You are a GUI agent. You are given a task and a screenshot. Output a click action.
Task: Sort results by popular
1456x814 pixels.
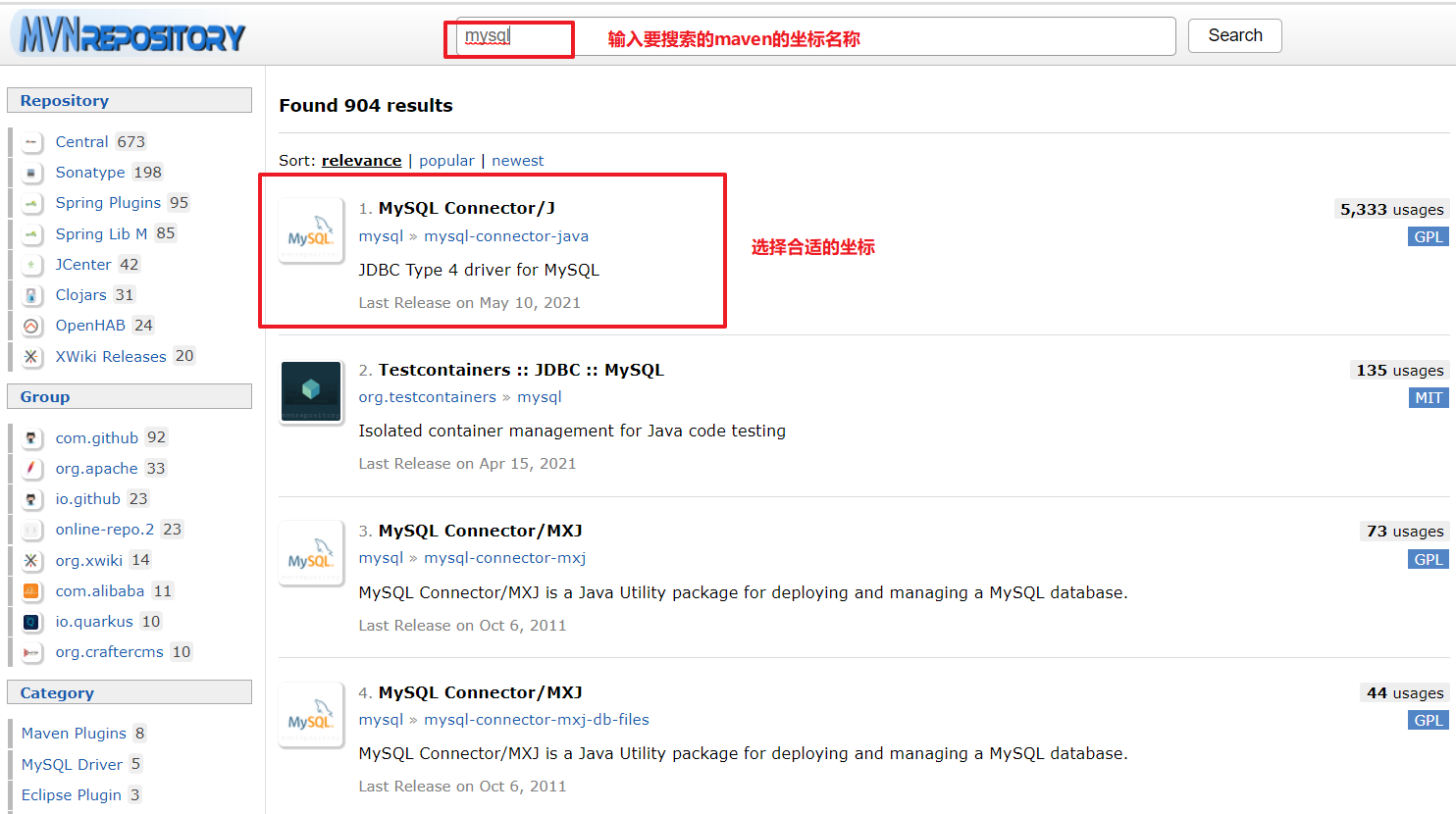[x=446, y=161]
